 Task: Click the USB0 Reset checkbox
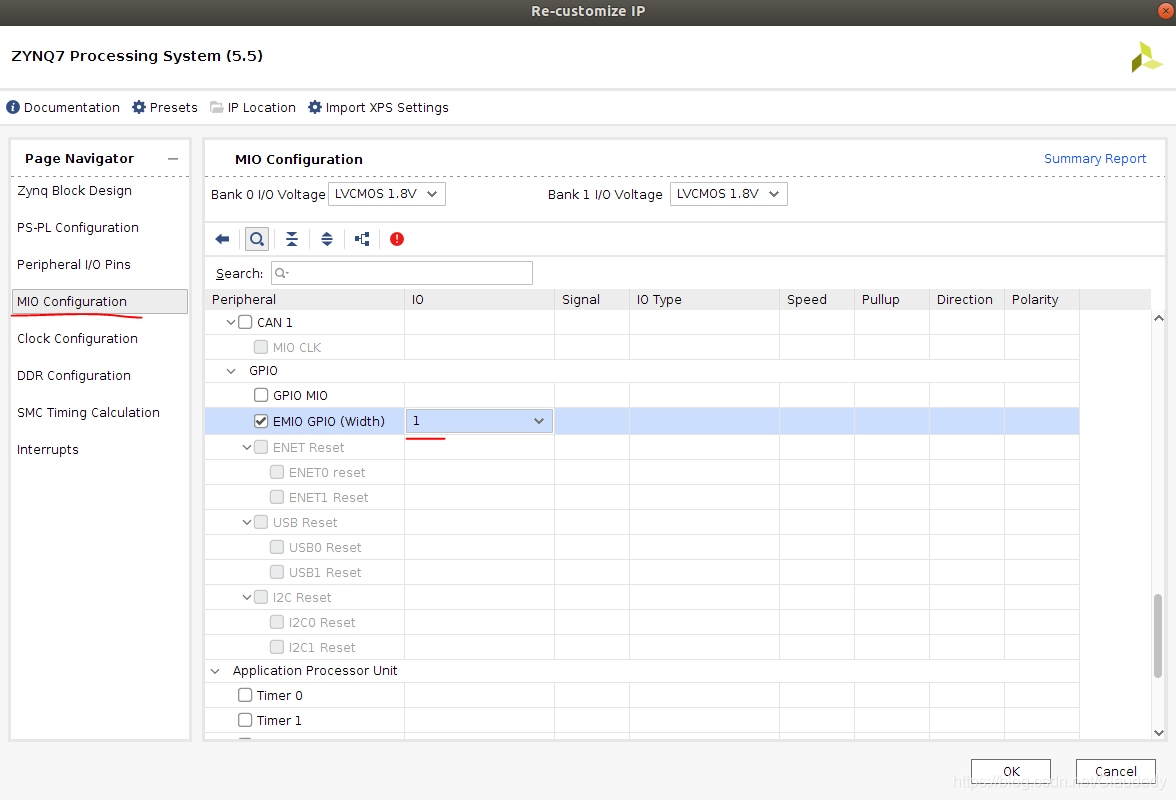point(277,547)
